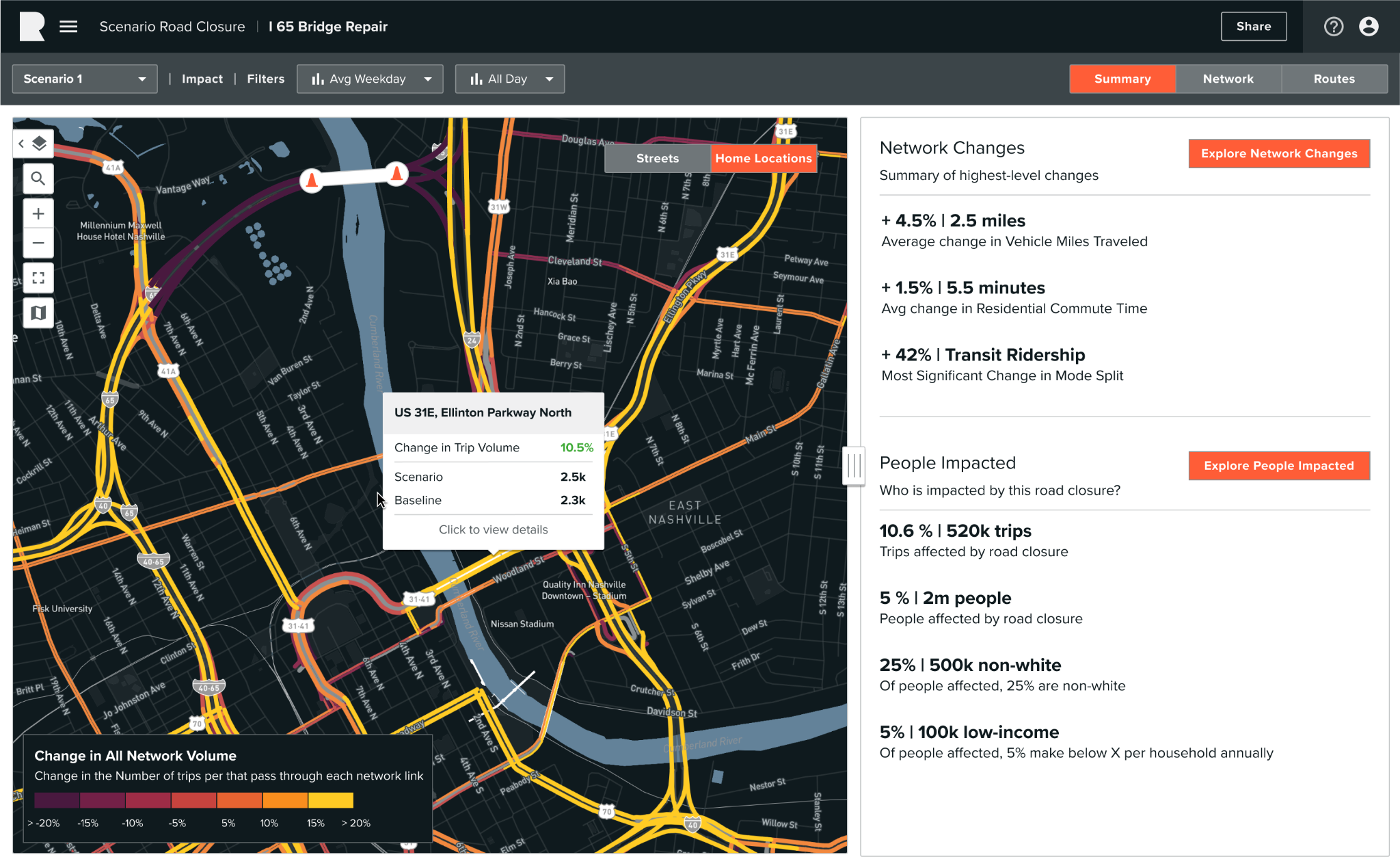The width and height of the screenshot is (1400, 857).
Task: Open the user account icon
Action: pos(1369,27)
